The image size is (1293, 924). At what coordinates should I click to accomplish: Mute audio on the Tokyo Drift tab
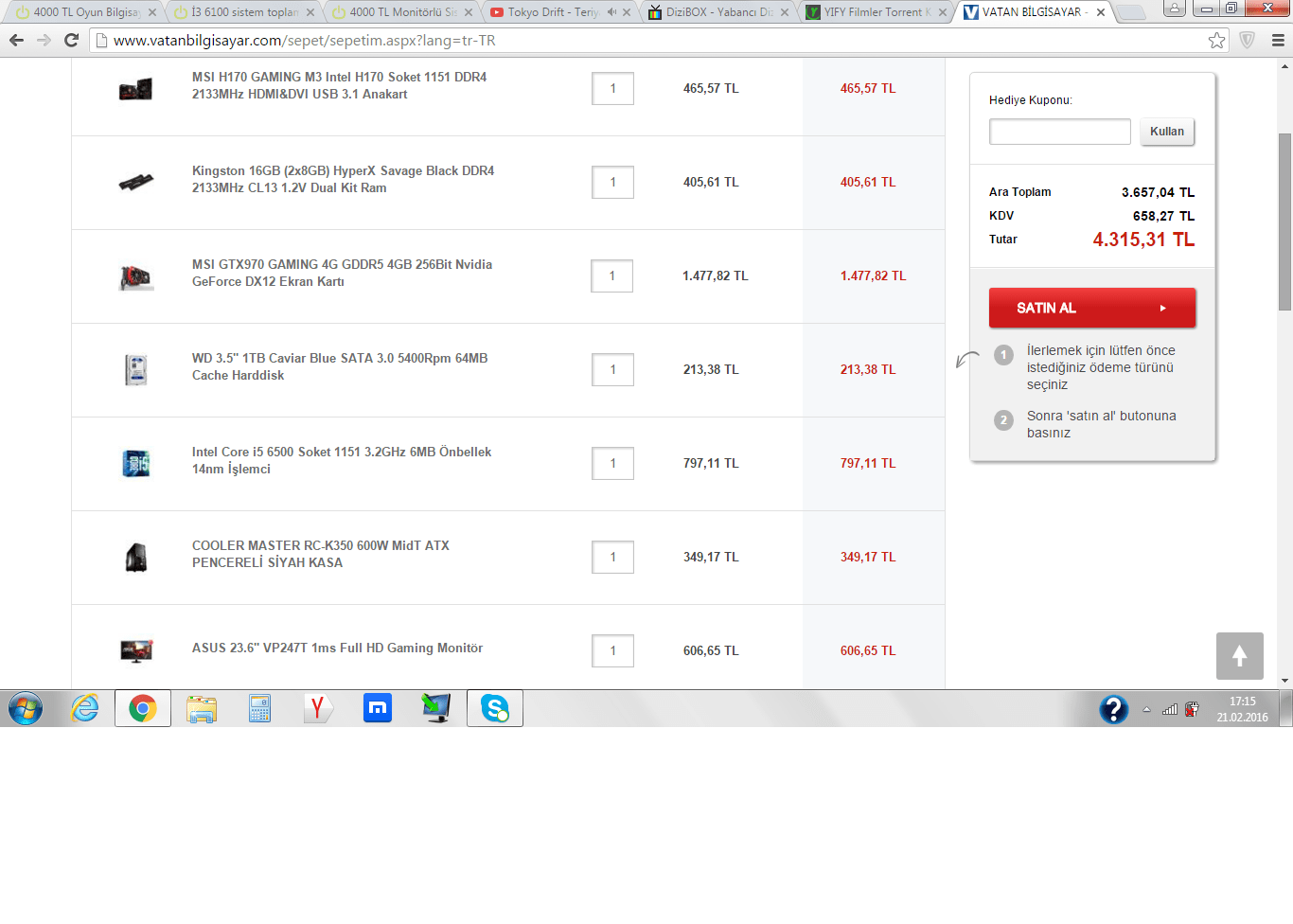(611, 12)
